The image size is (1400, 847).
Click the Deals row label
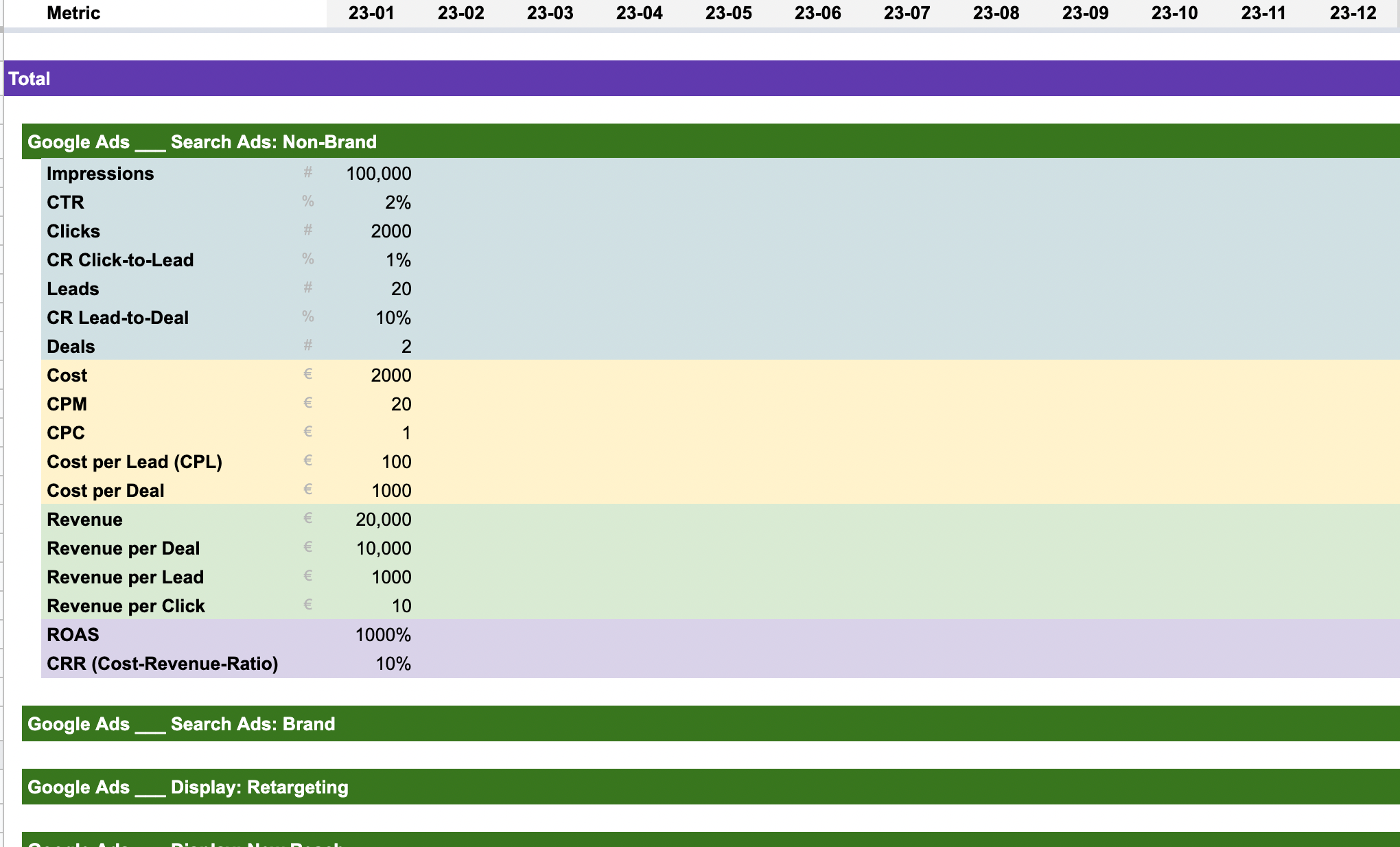(x=71, y=347)
